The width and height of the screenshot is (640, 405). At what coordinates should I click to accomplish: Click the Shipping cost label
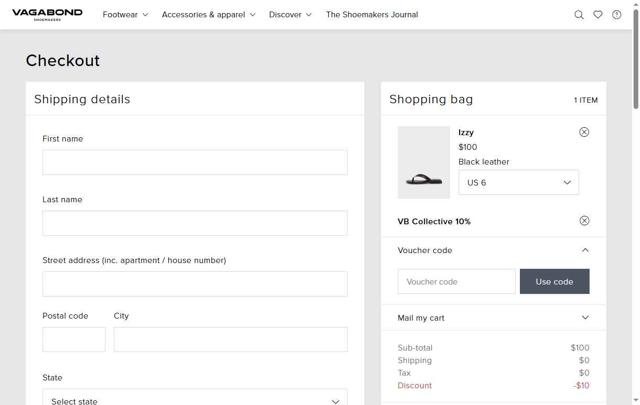[414, 360]
